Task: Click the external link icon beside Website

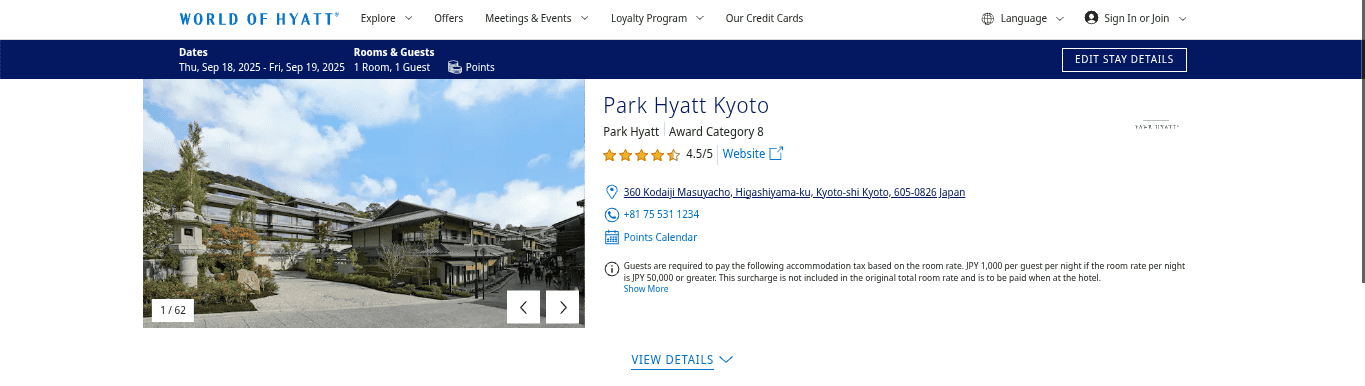Action: pyautogui.click(x=776, y=153)
